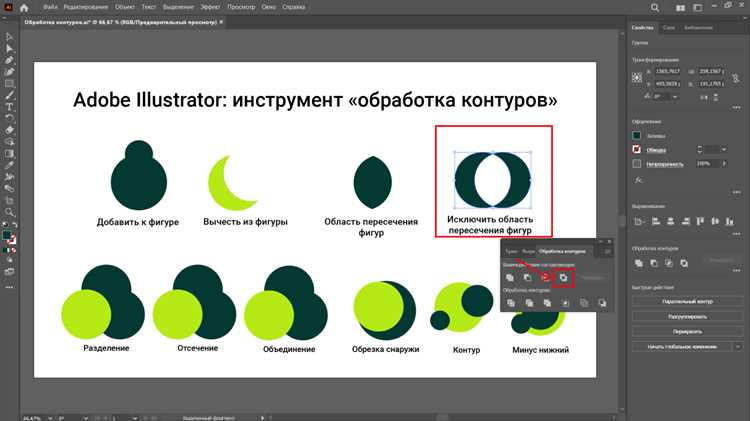Reset to default fill and stroke
Image resolution: width=750 pixels, height=421 pixels.
(4, 225)
